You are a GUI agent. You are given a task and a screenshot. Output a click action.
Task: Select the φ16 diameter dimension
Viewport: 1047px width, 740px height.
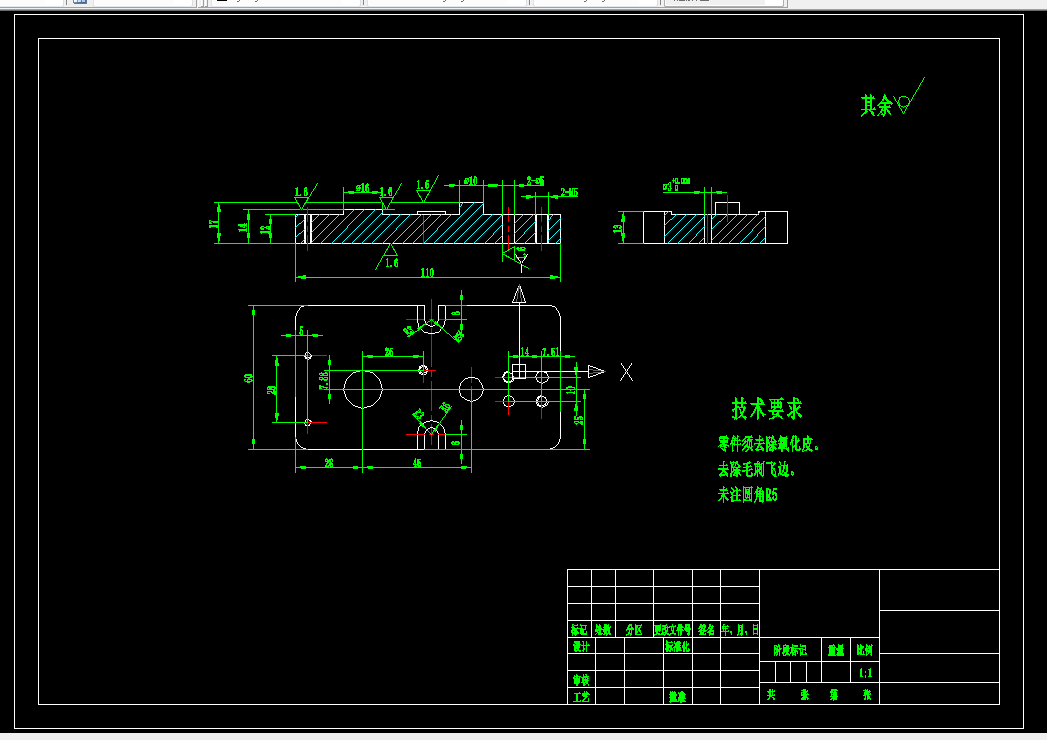(363, 188)
